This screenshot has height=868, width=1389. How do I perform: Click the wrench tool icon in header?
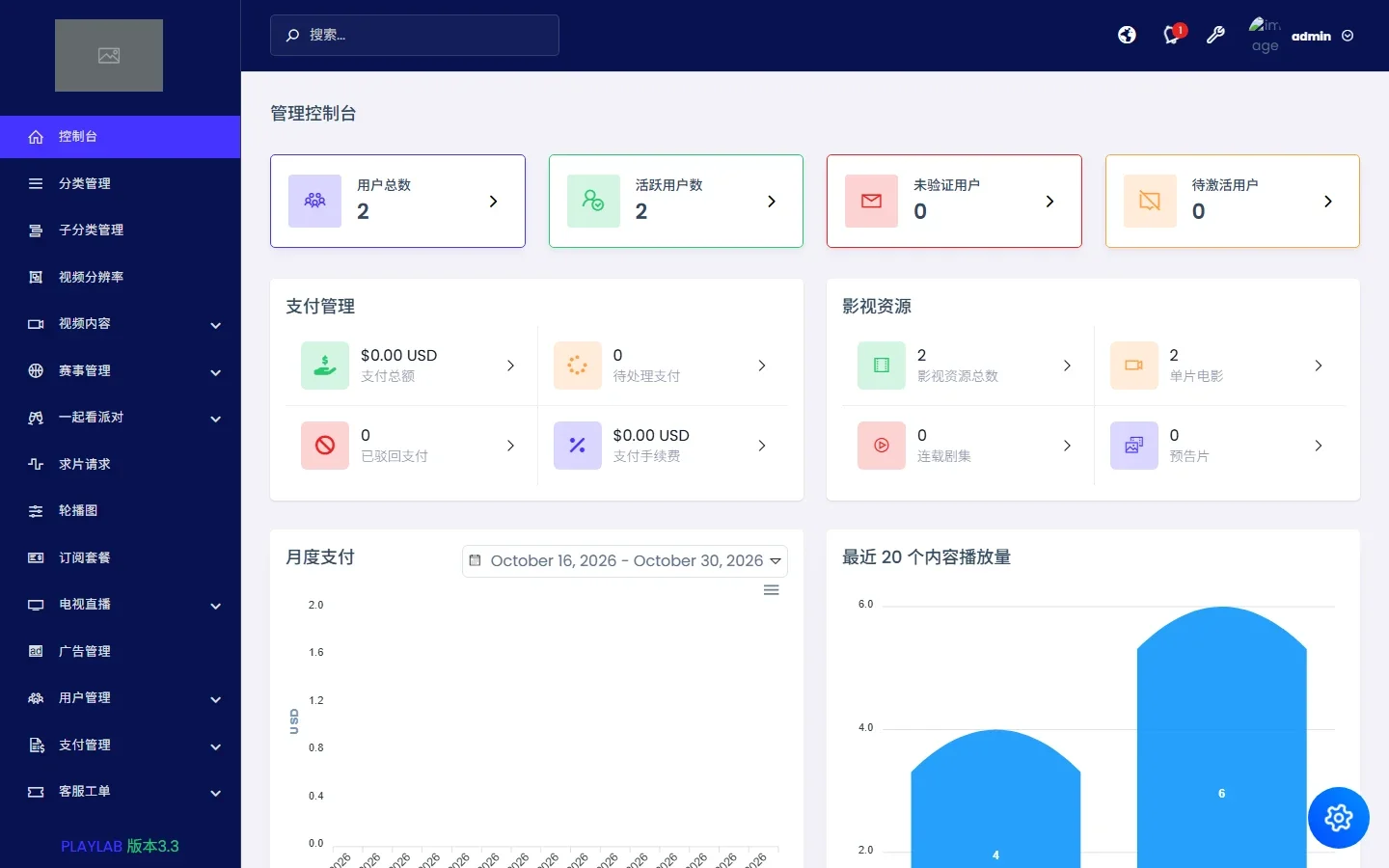click(x=1215, y=36)
